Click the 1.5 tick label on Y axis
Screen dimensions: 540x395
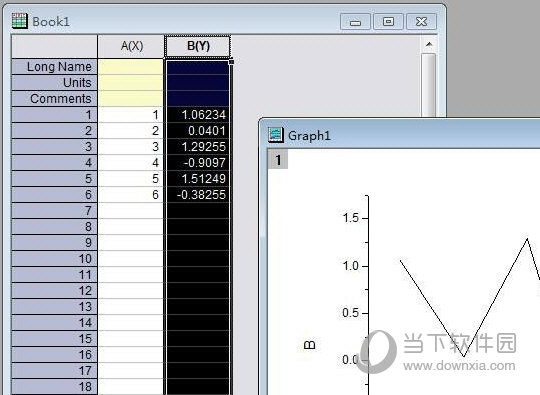[351, 218]
